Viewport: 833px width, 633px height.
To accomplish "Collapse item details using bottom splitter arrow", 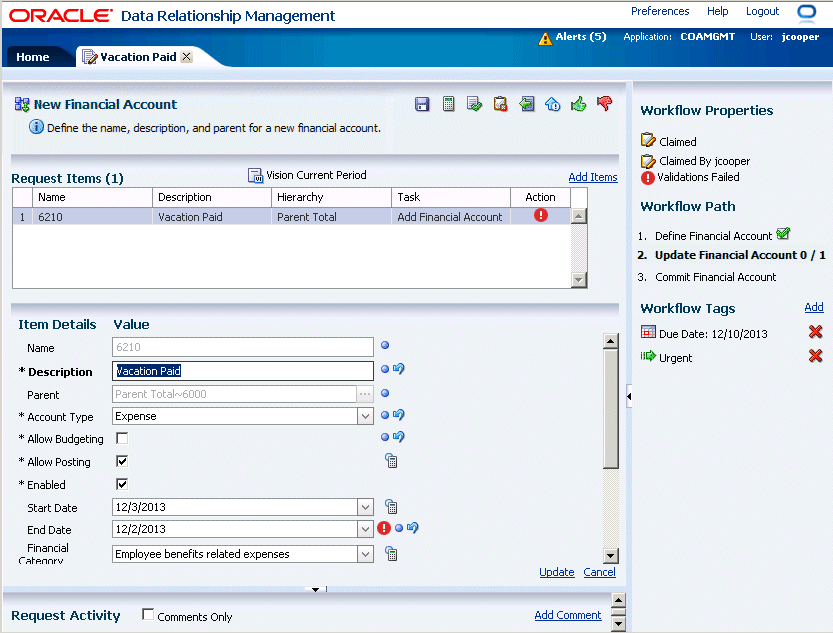I will coord(316,589).
